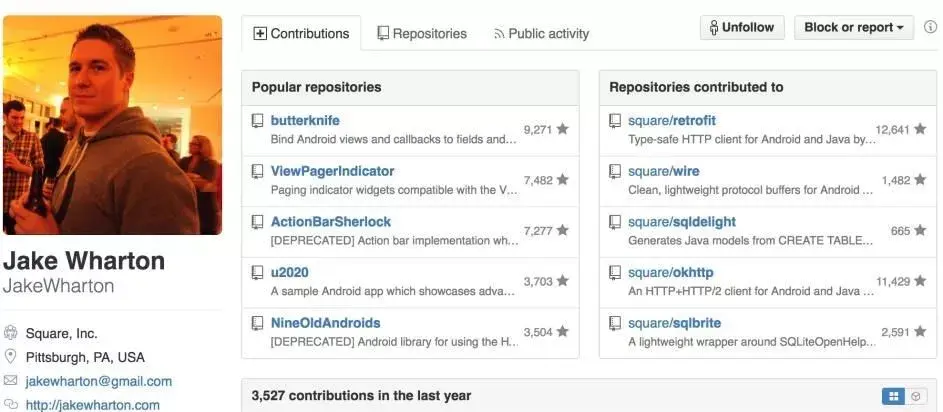943x412 pixels.
Task: Click Jake Wharton's profile photo
Action: (x=112, y=125)
